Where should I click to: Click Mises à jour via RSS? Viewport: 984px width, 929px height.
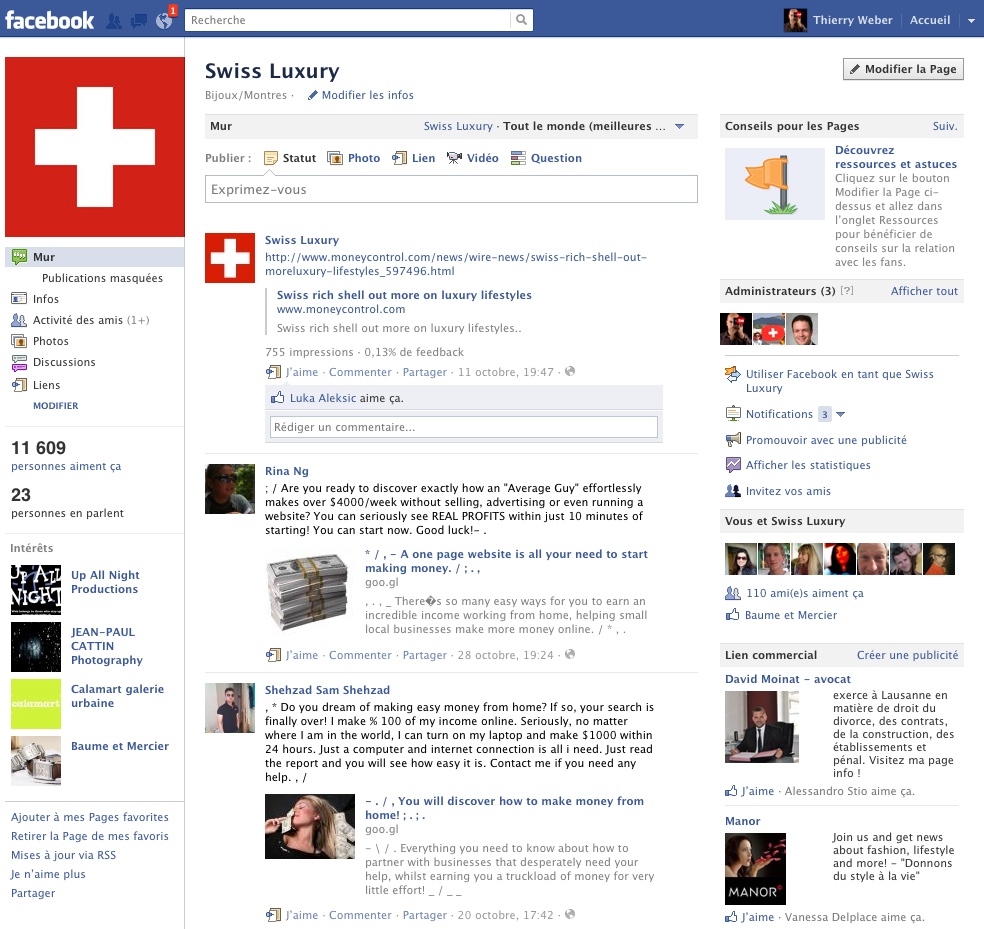point(63,855)
